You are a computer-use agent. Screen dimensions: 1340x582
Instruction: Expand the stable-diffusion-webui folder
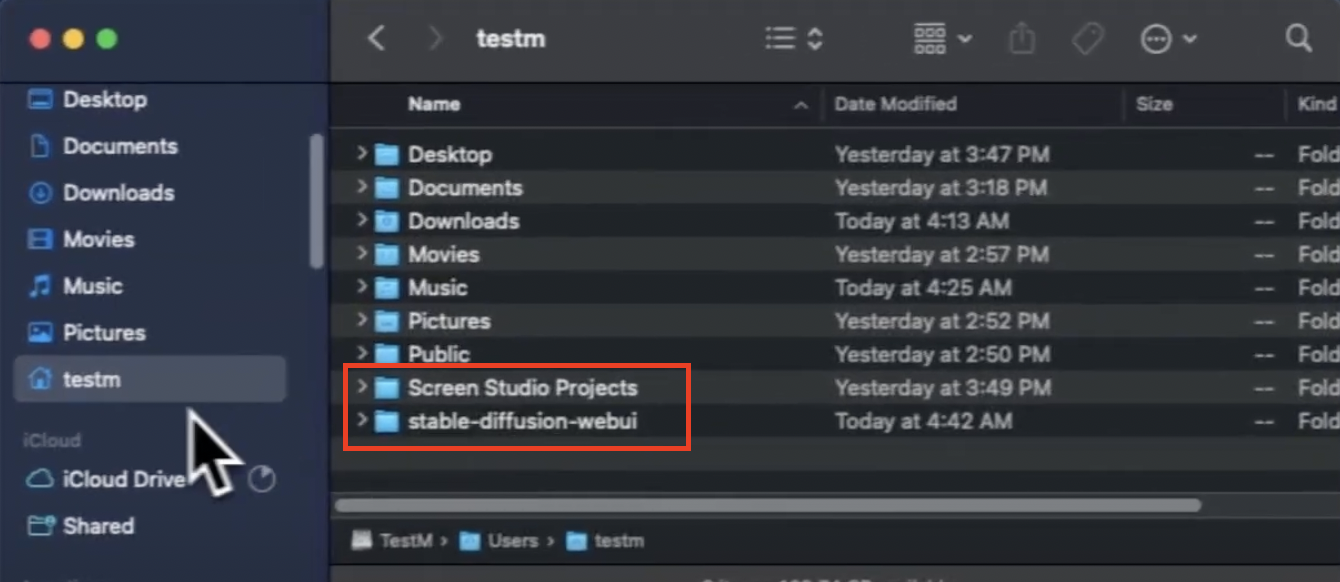362,421
